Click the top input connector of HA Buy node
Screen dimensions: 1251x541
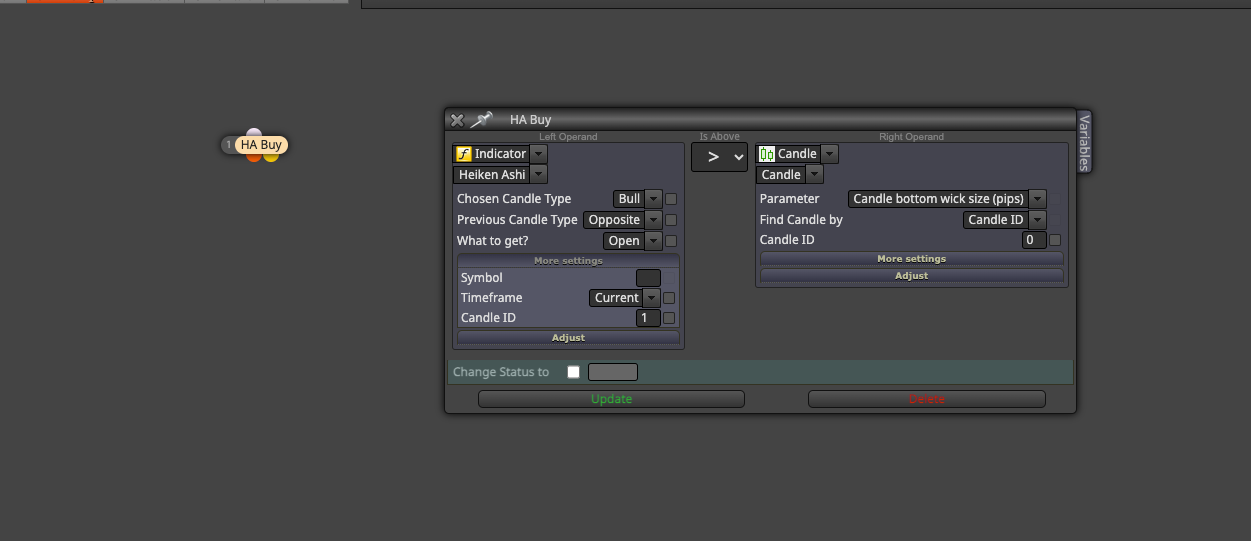tap(254, 133)
